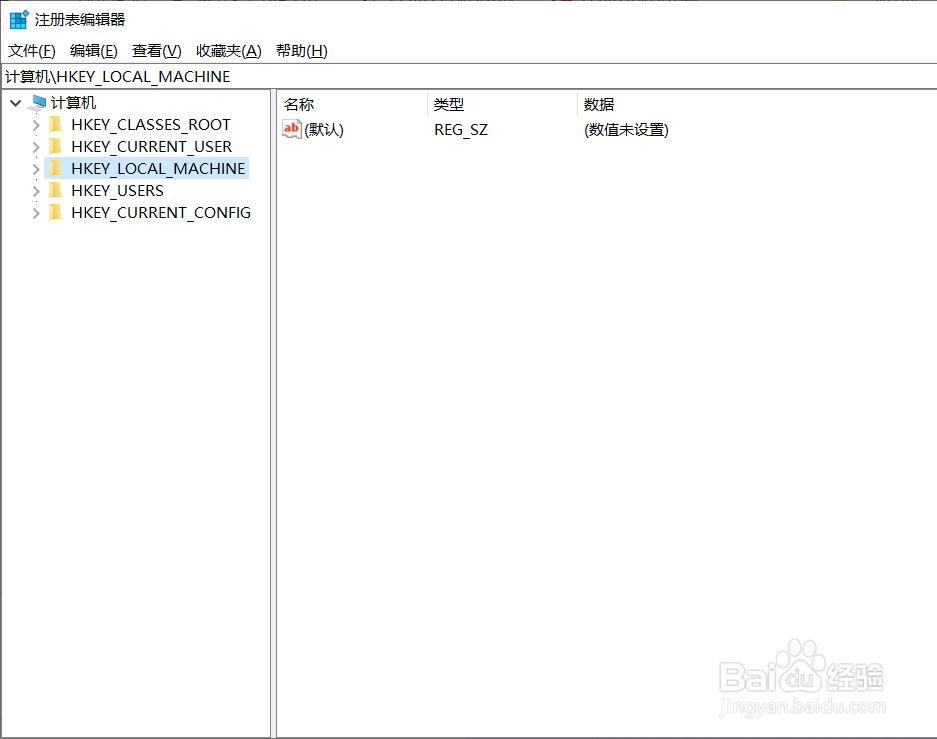The width and height of the screenshot is (937, 739).
Task: Click the 计算机 computer icon
Action: click(x=38, y=103)
